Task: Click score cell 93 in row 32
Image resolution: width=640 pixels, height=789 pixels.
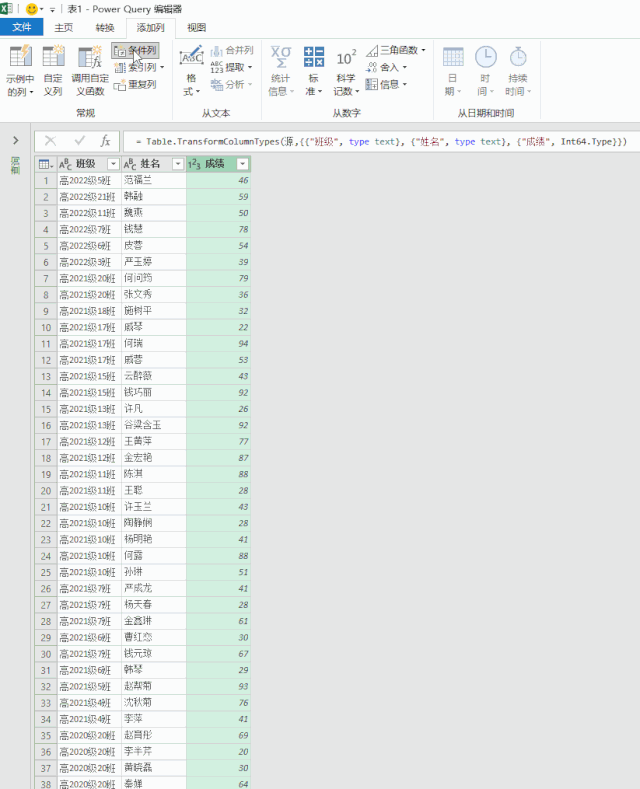Action: pos(218,686)
